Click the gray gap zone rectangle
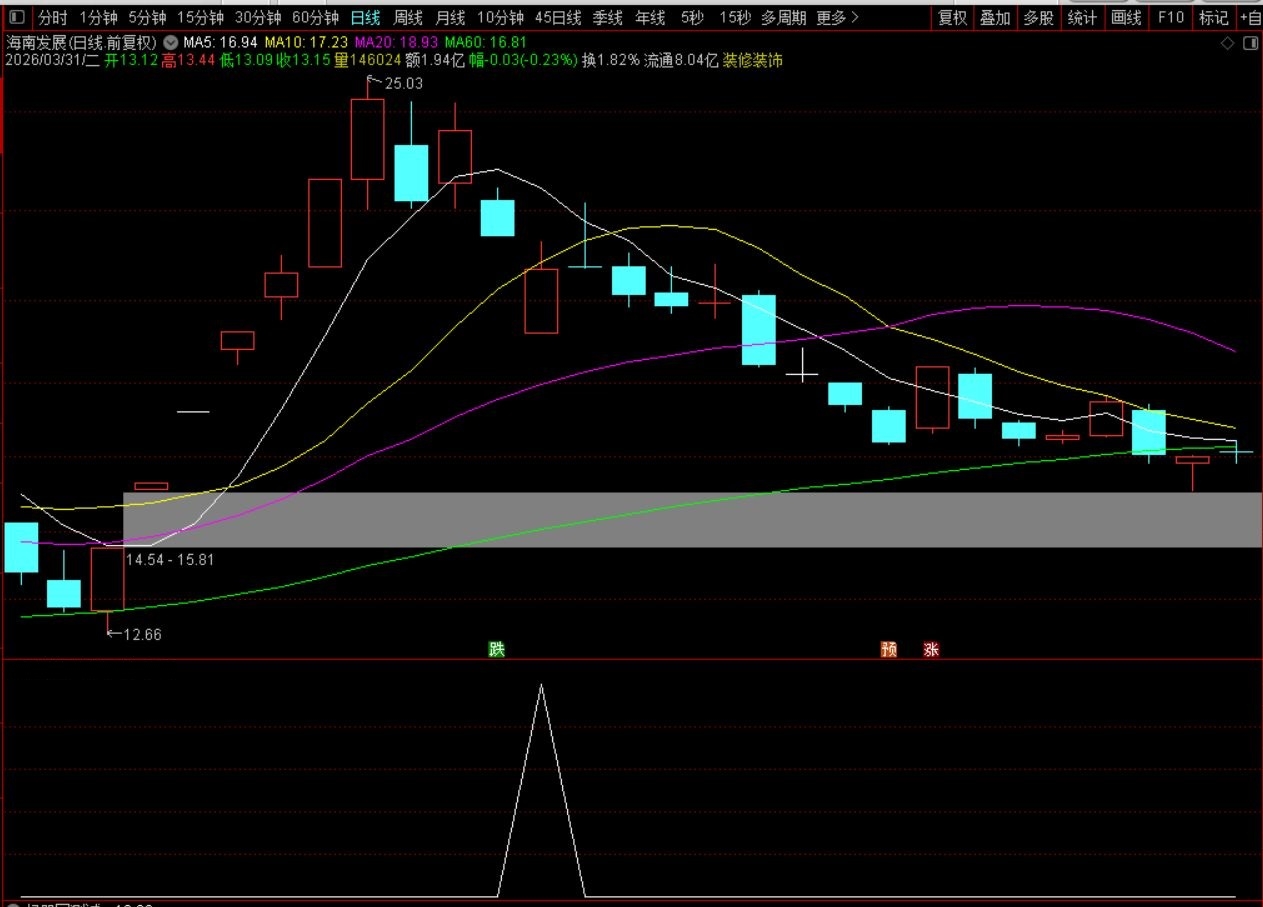The width and height of the screenshot is (1263, 907). [692, 519]
